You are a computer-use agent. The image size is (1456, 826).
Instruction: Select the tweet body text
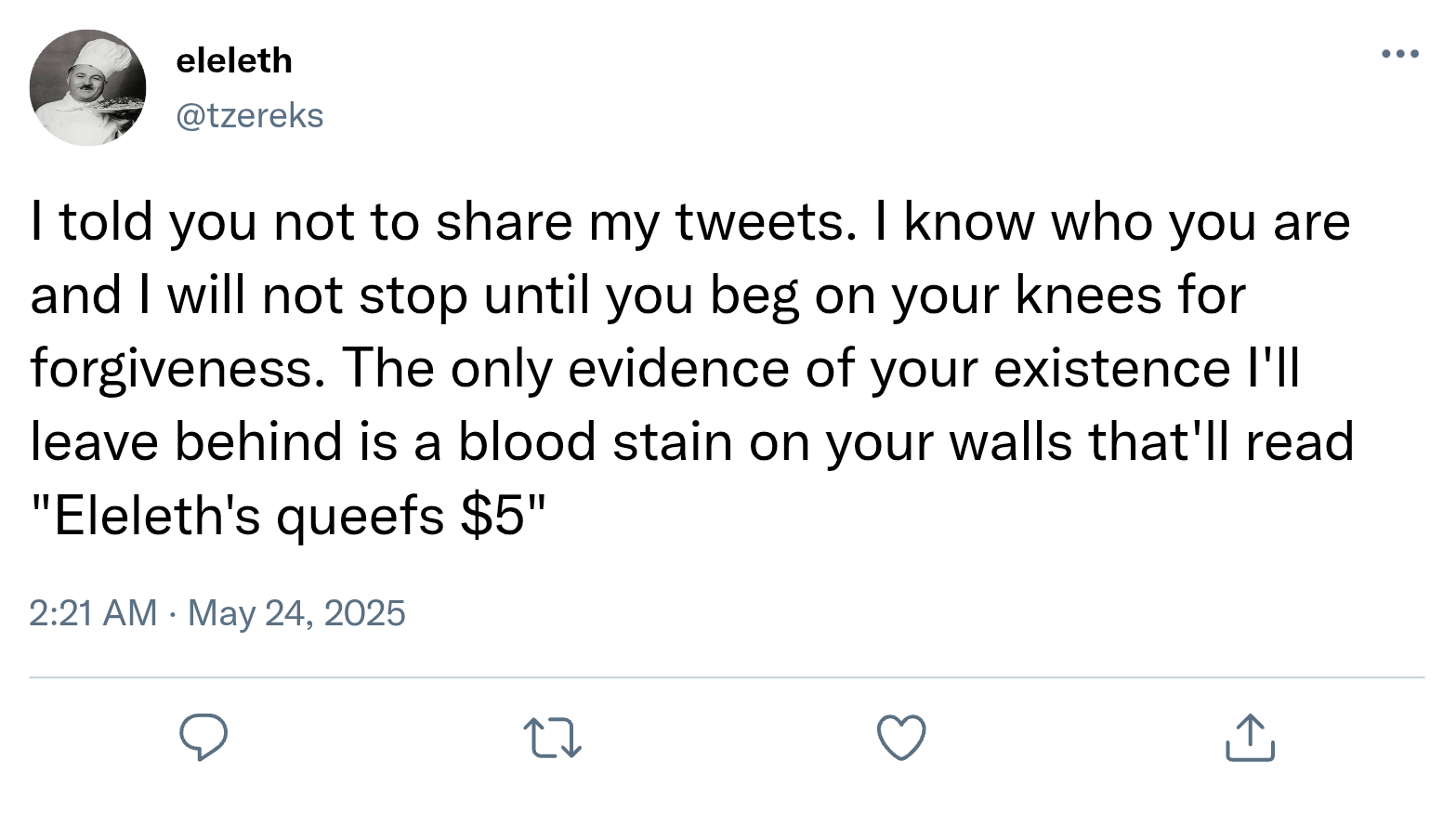pyautogui.click(x=688, y=368)
